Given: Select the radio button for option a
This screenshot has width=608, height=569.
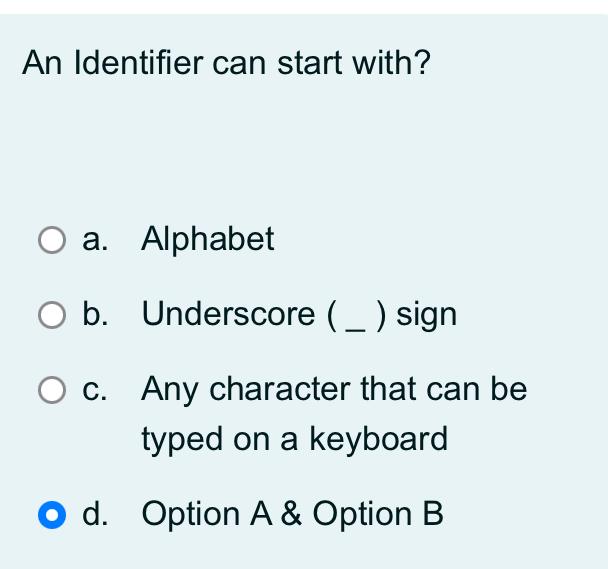Looking at the screenshot, I should coord(50,240).
